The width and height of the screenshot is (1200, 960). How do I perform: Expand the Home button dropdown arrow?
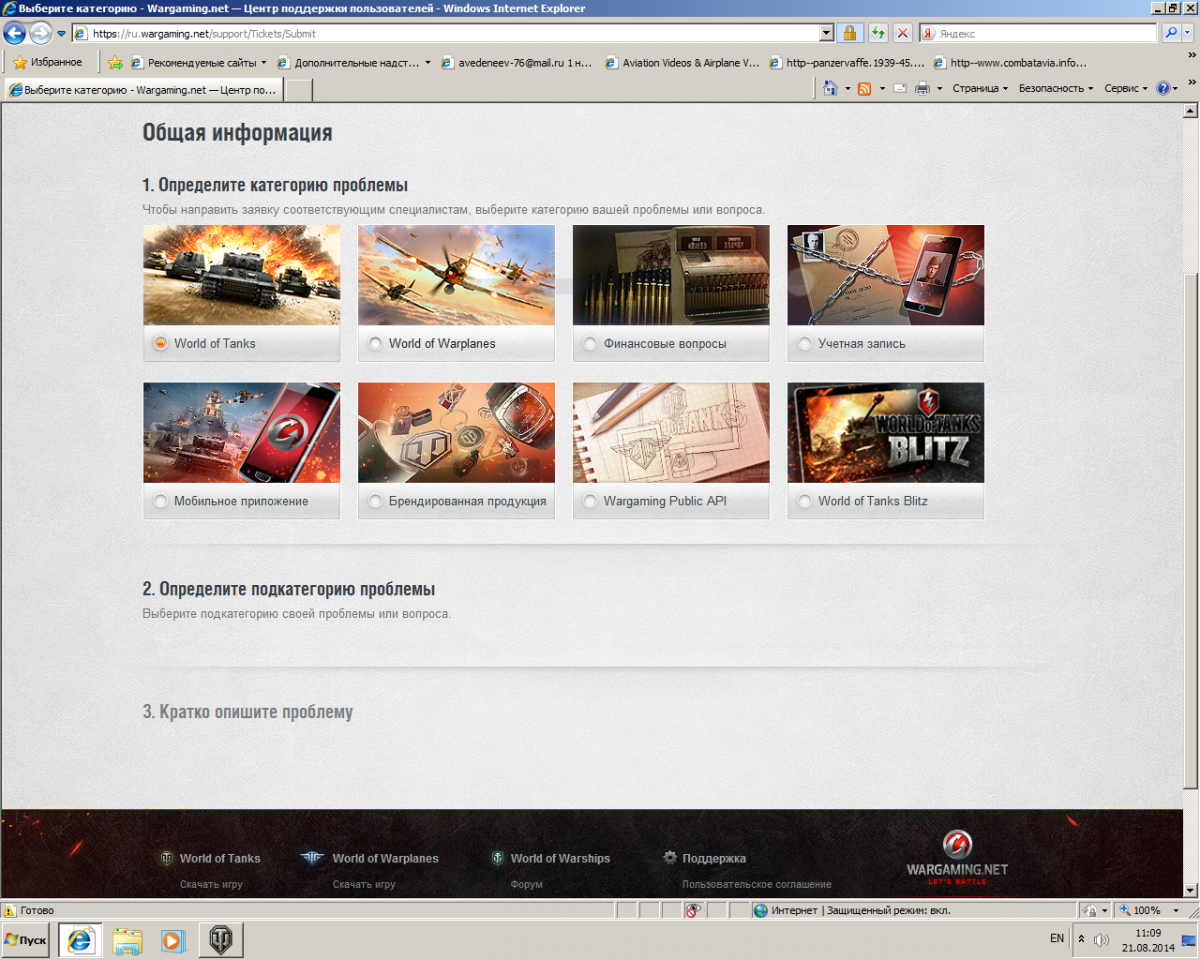[x=847, y=88]
